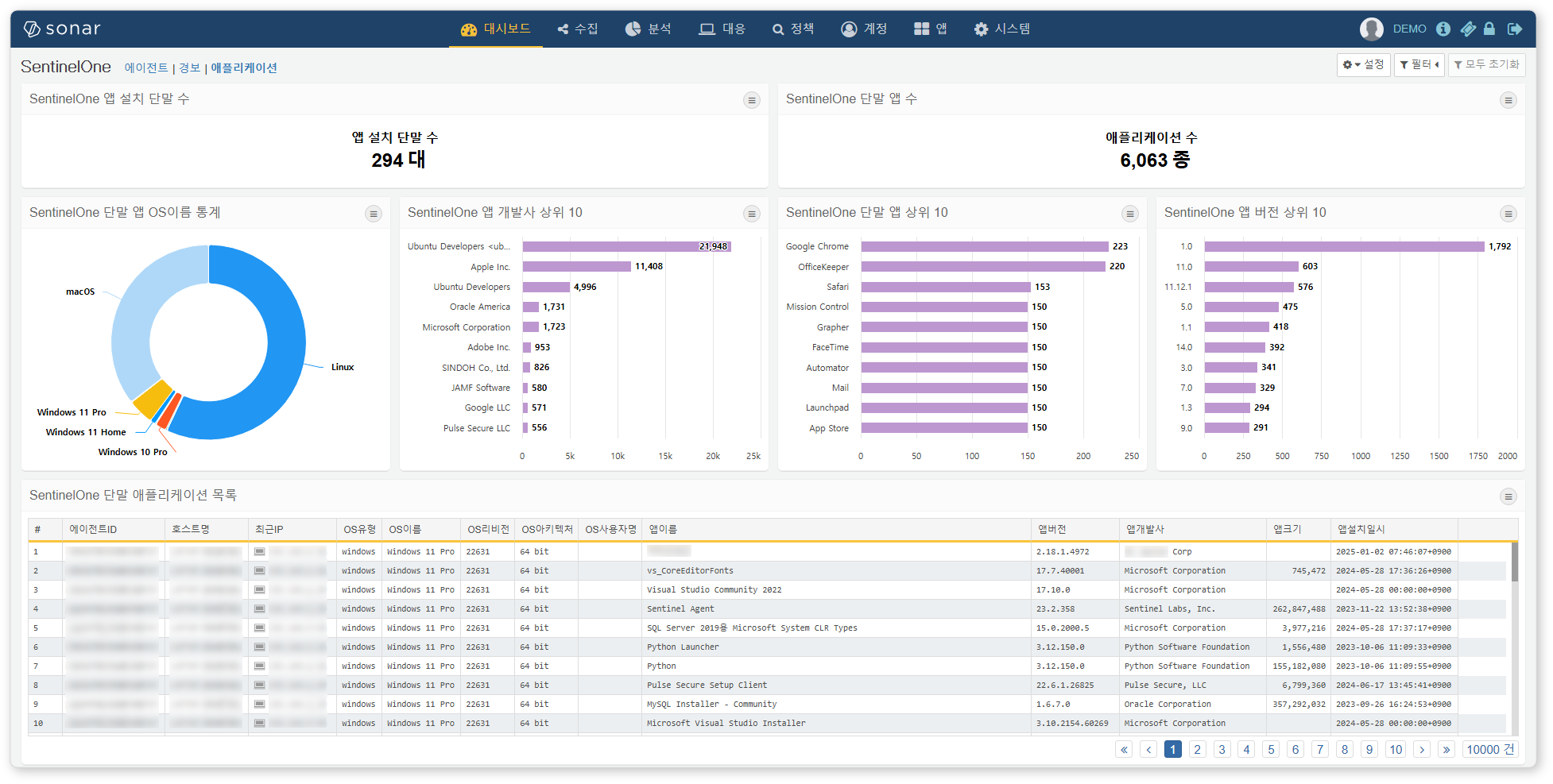This screenshot has width=1553, height=784.
Task: Open menu icon of 단말 앱 상위 10 panel
Action: [x=1129, y=214]
